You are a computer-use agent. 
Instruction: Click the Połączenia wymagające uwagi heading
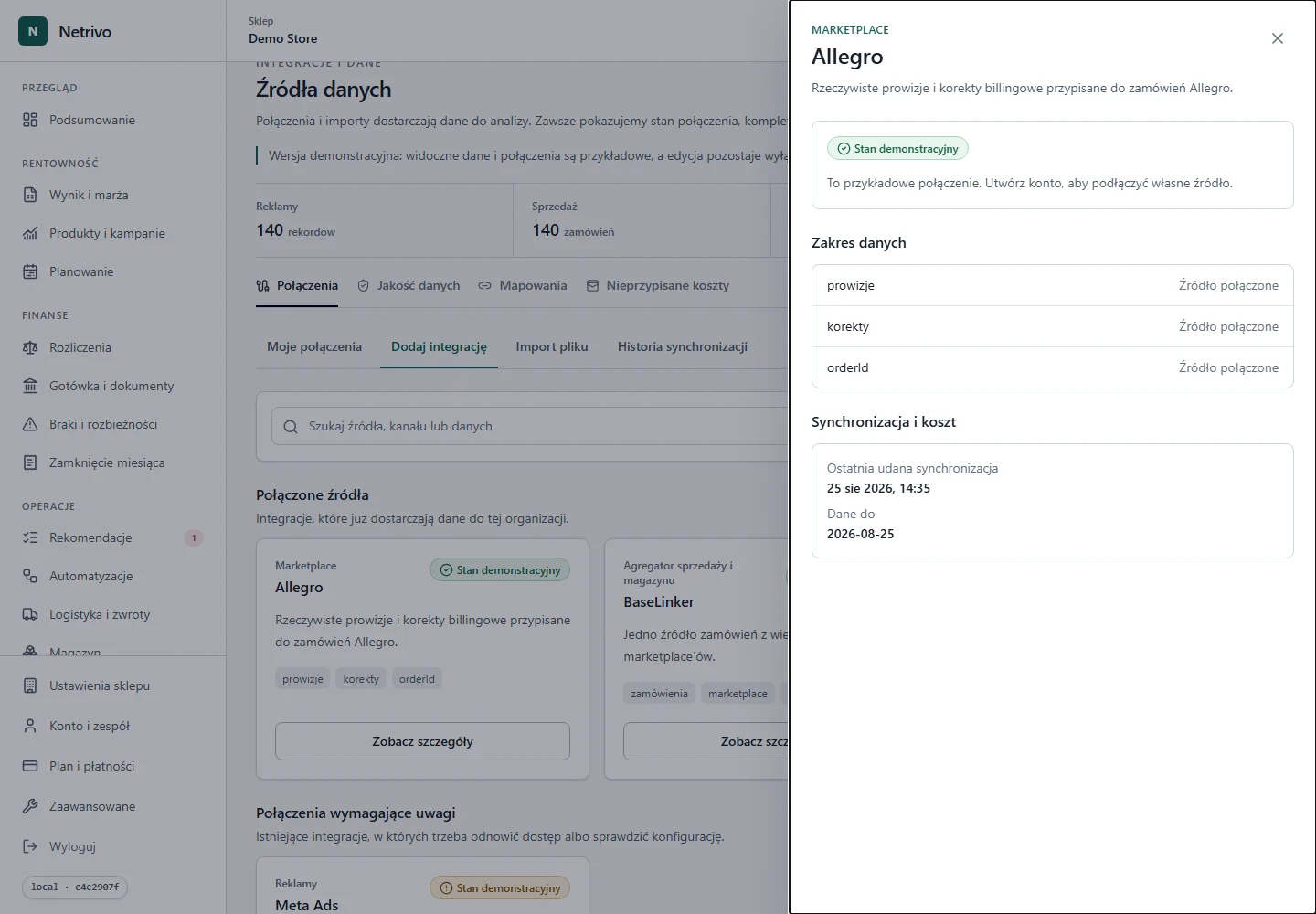[356, 813]
